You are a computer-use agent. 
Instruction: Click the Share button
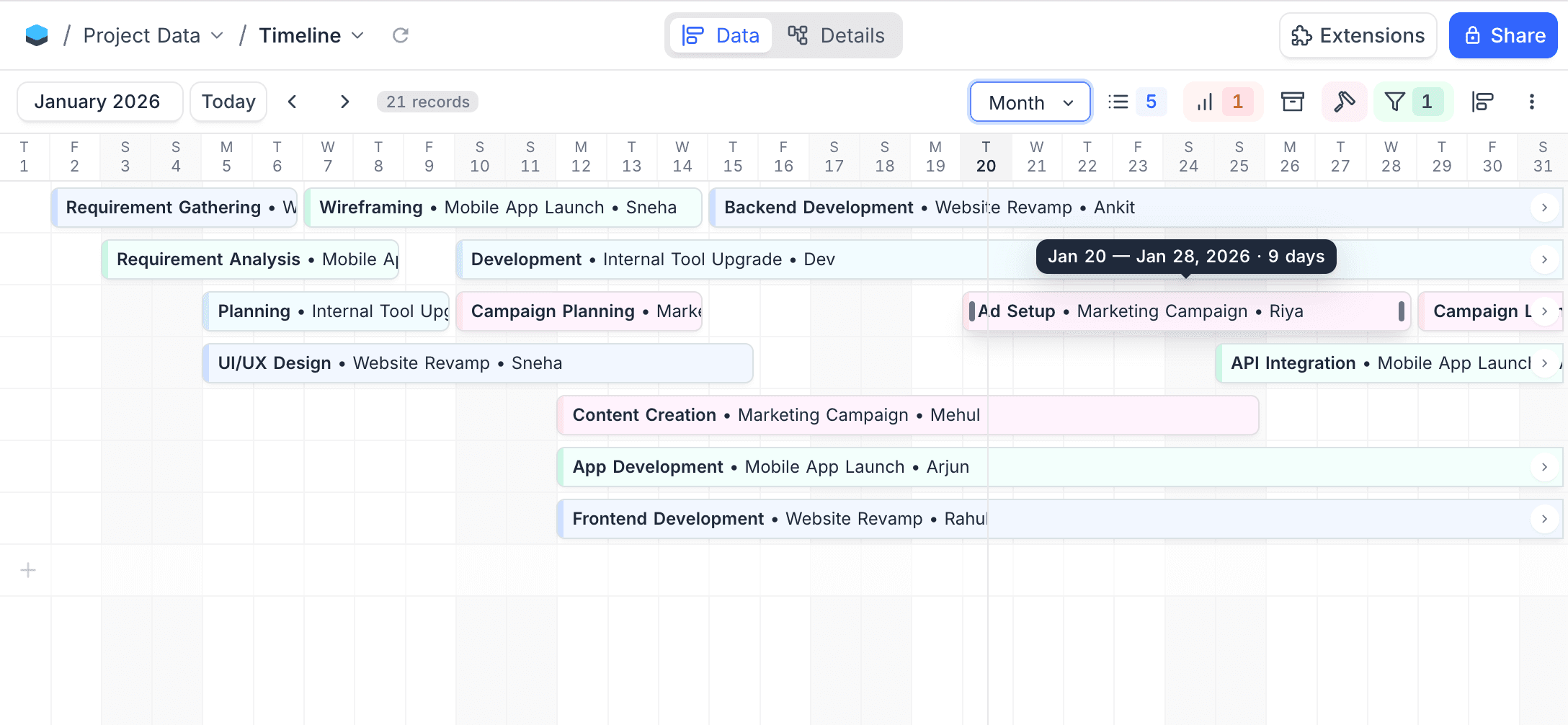[x=1503, y=35]
